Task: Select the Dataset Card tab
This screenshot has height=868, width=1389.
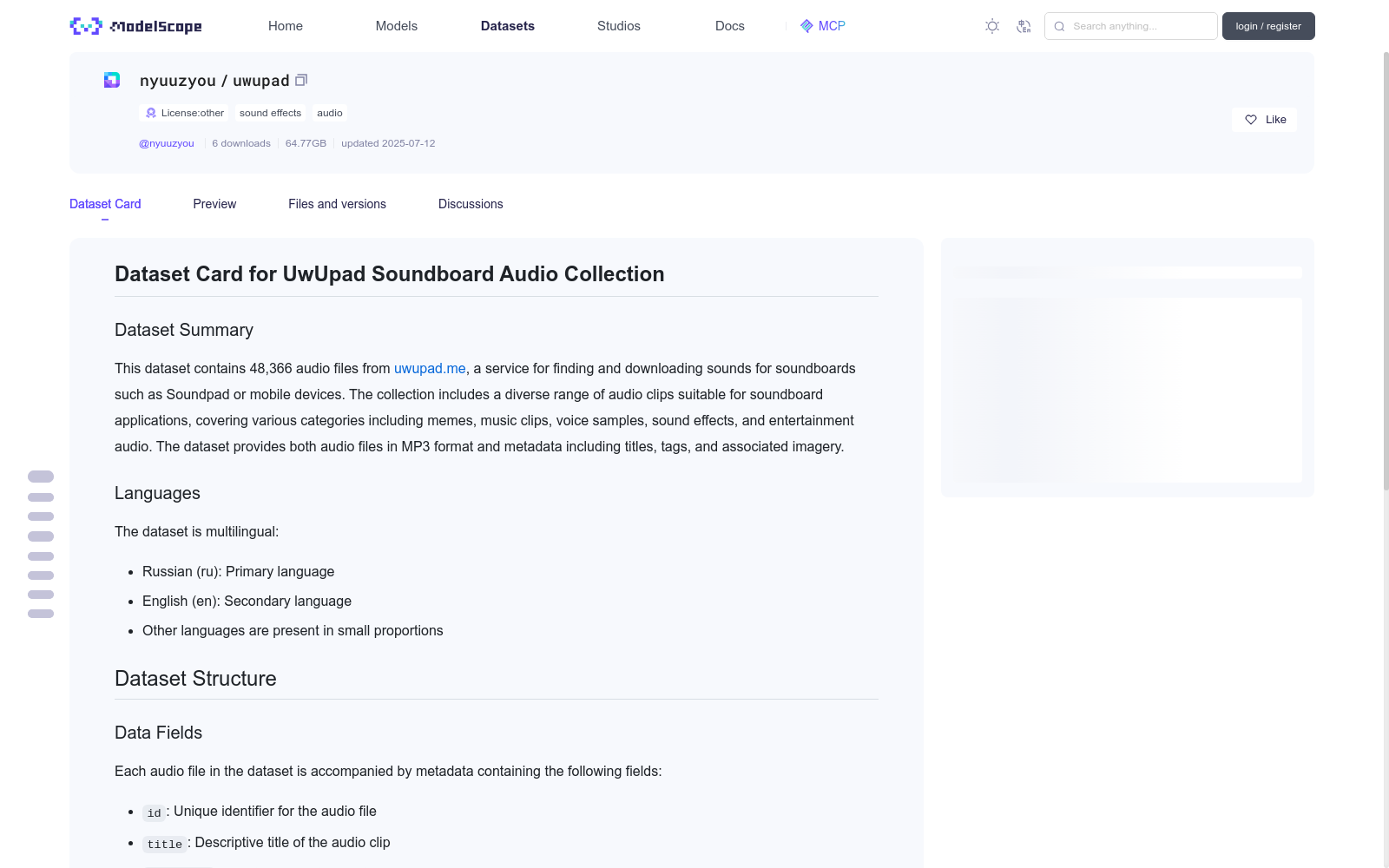Action: (105, 204)
